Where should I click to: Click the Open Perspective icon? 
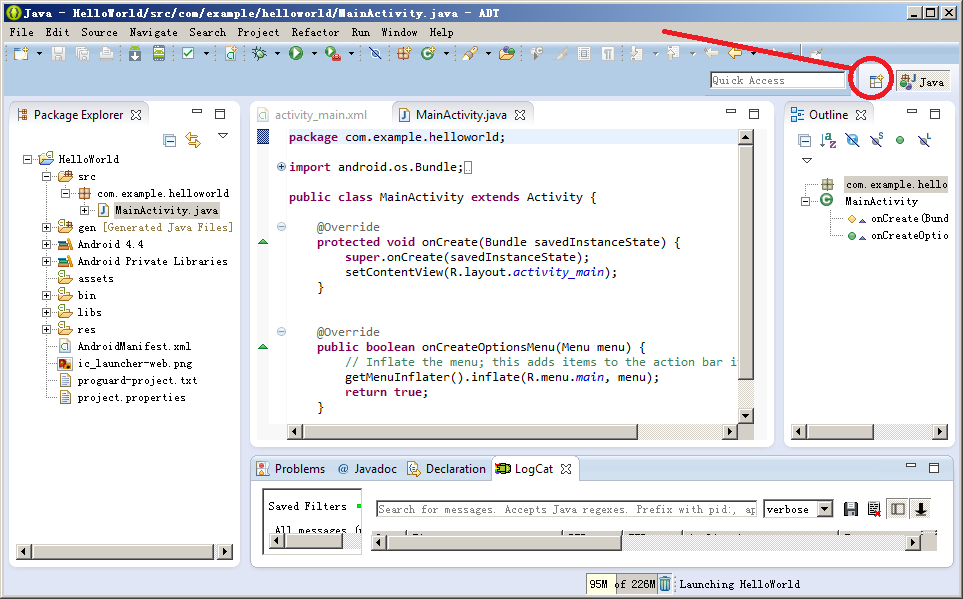click(876, 80)
